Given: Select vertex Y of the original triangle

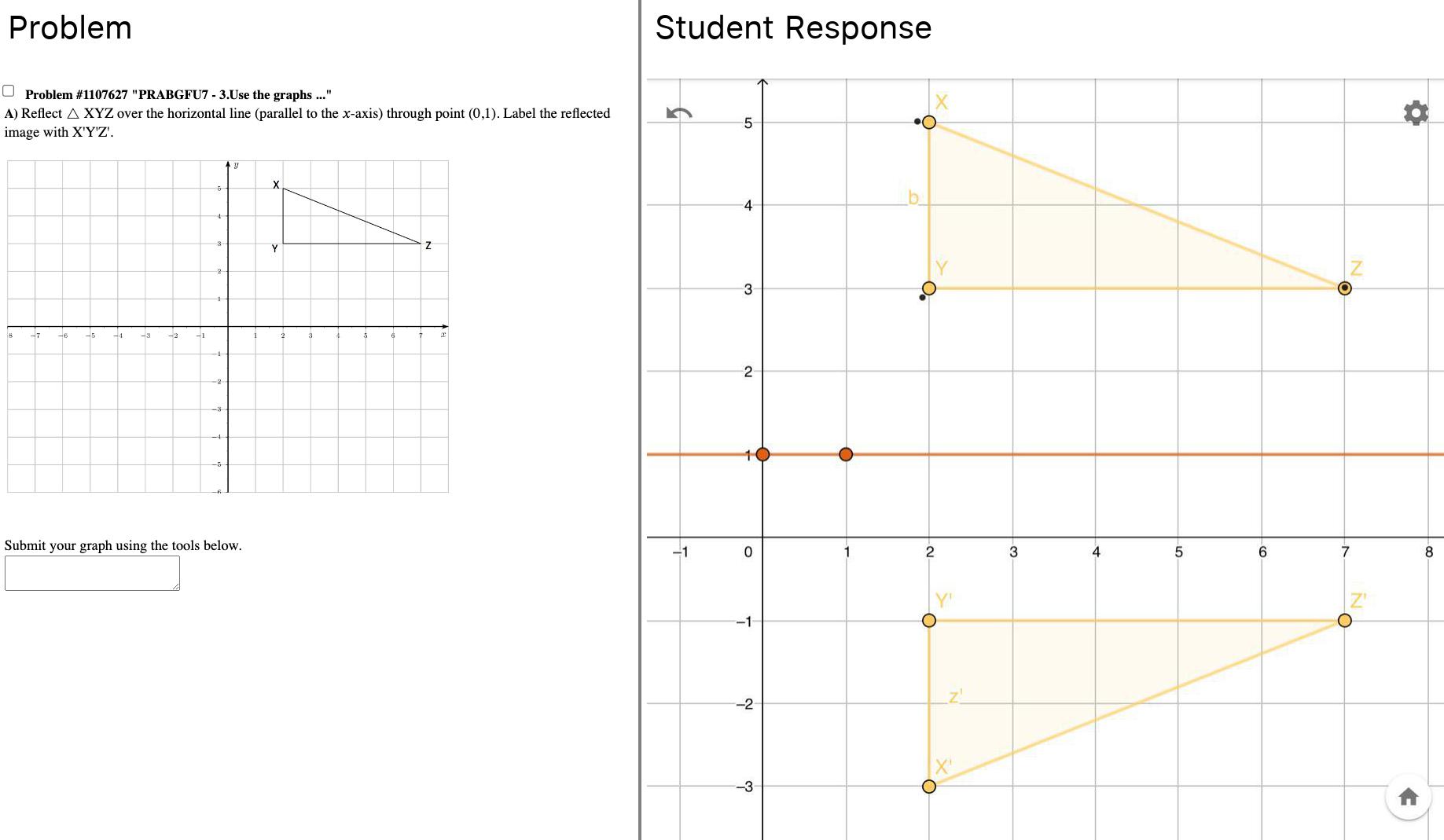Looking at the screenshot, I should 929,288.
